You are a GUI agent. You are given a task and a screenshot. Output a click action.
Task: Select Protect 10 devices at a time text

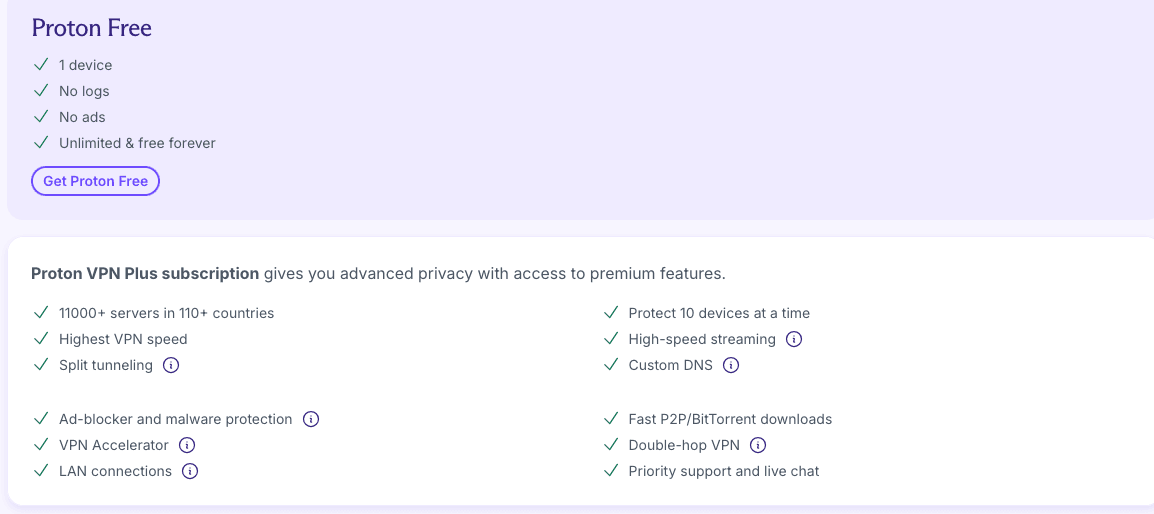[719, 313]
